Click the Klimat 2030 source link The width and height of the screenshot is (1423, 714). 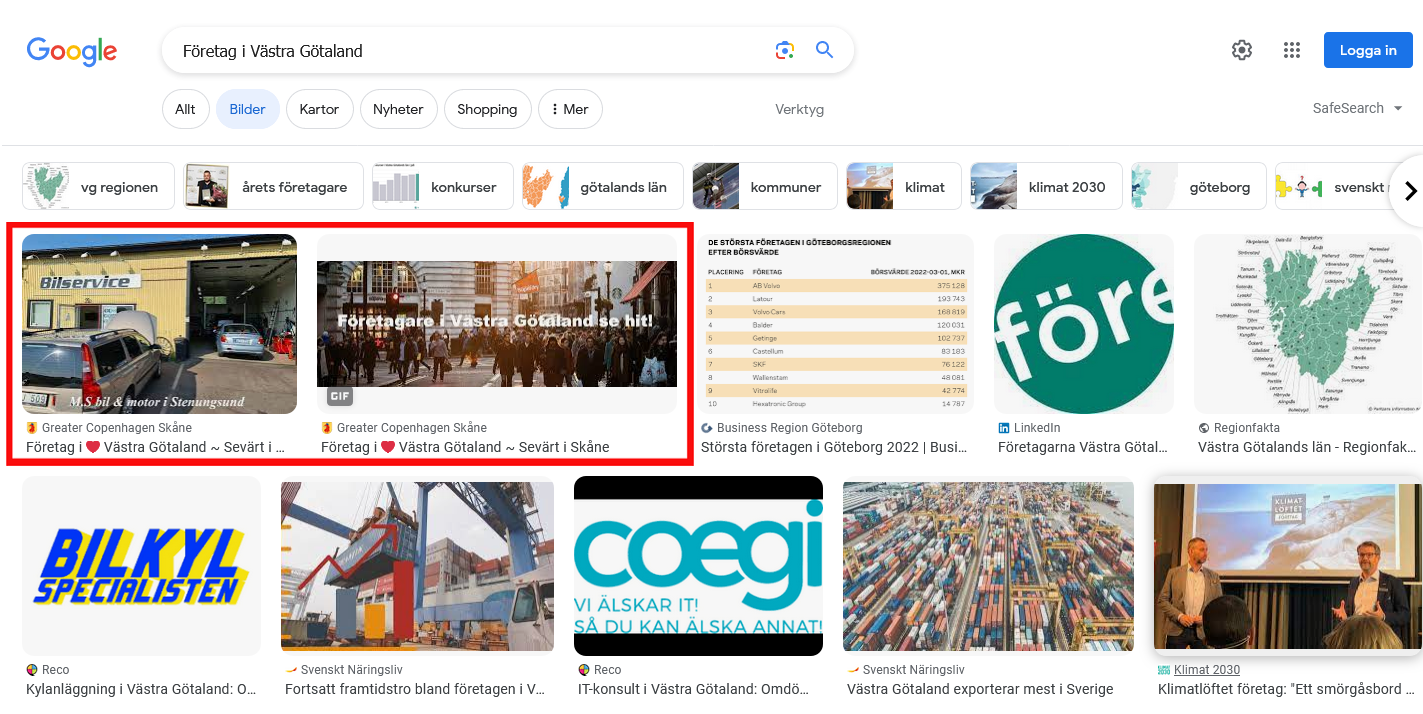click(x=1199, y=670)
